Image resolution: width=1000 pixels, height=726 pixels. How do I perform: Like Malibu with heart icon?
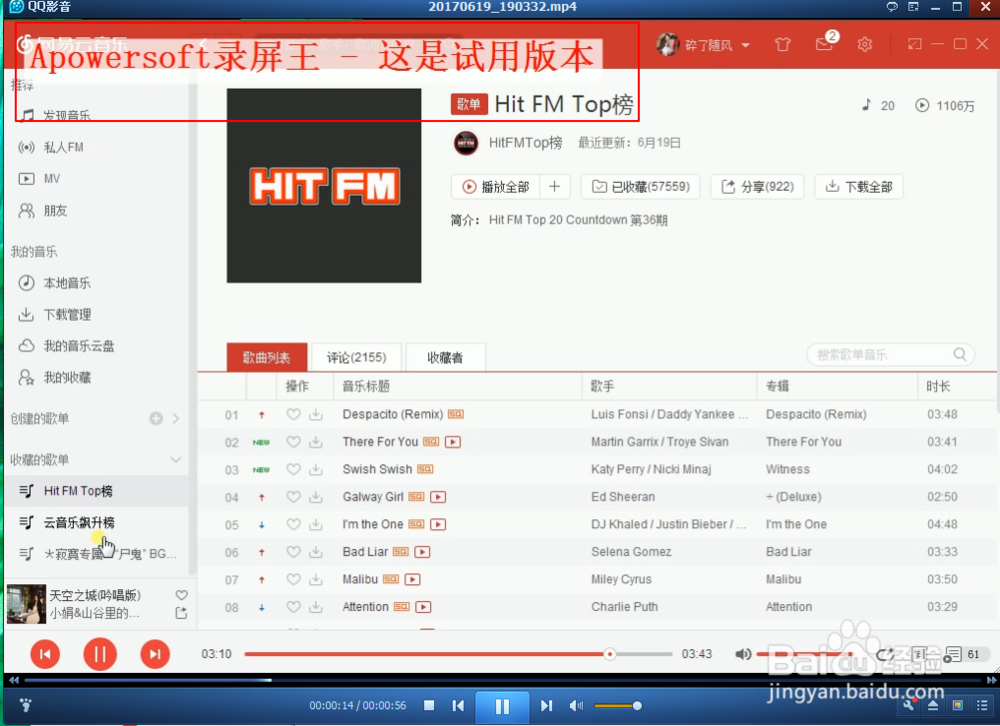click(293, 579)
